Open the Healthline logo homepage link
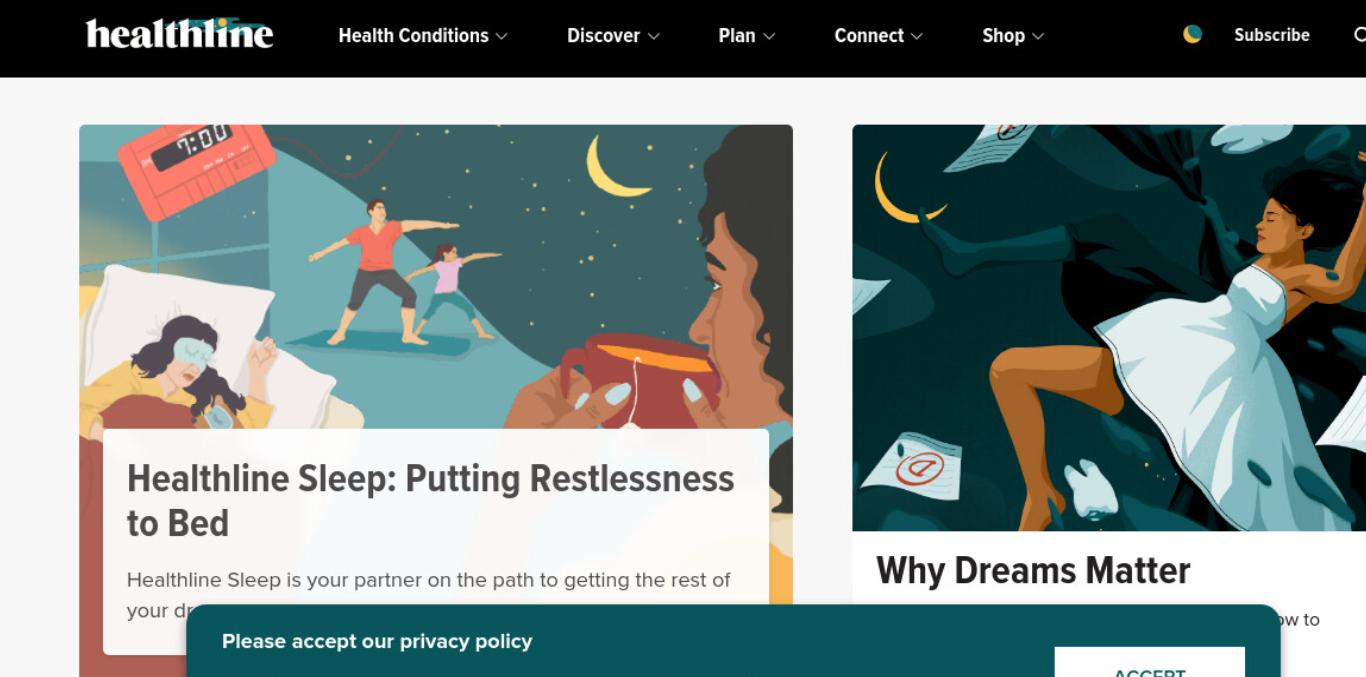1366x677 pixels. pyautogui.click(x=180, y=34)
